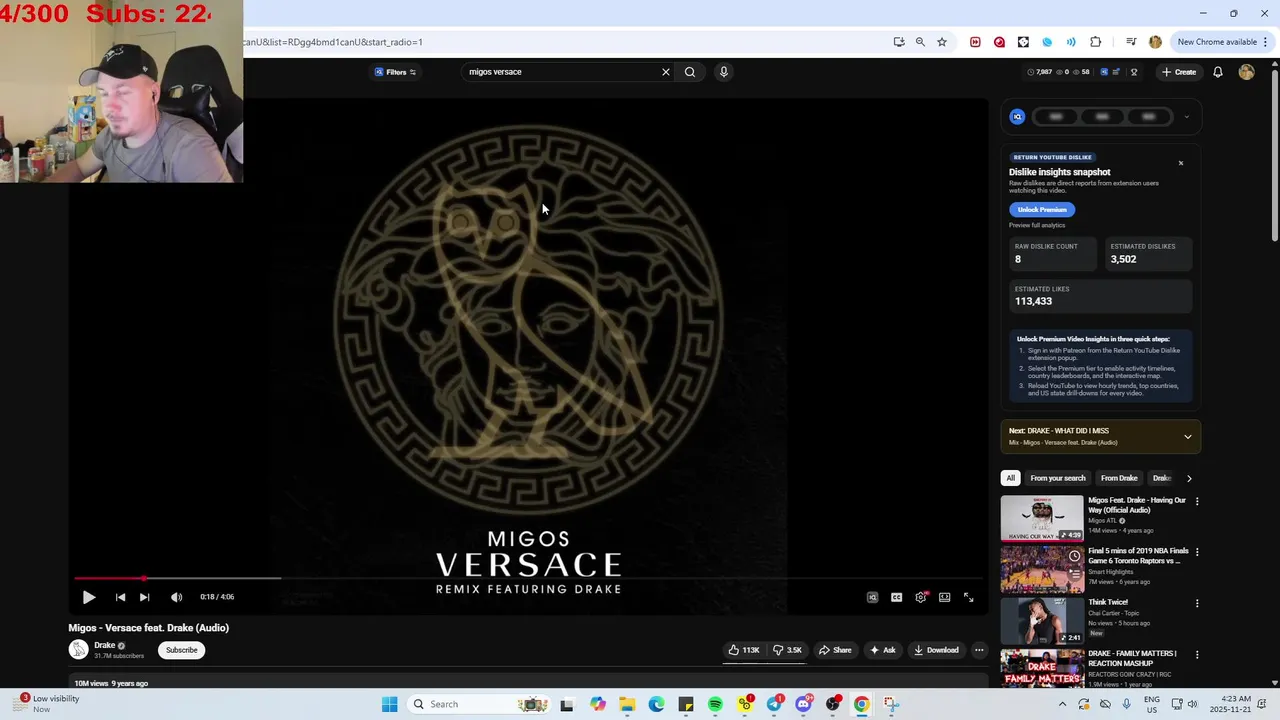
Task: Close the Dislike insights snapshot panel
Action: [x=1181, y=163]
